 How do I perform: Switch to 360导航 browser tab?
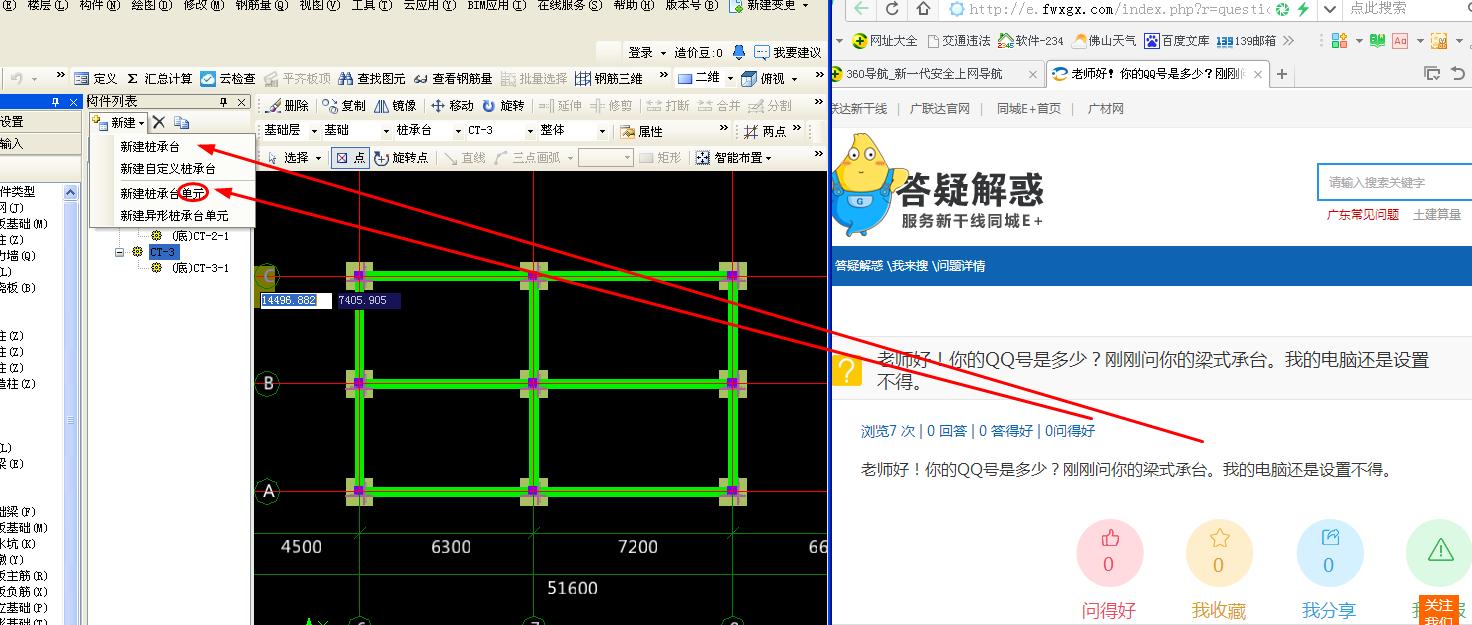[937, 74]
